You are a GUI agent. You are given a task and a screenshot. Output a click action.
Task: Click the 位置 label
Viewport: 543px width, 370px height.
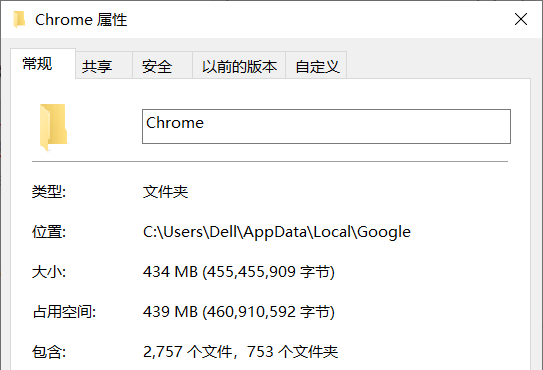tap(49, 232)
